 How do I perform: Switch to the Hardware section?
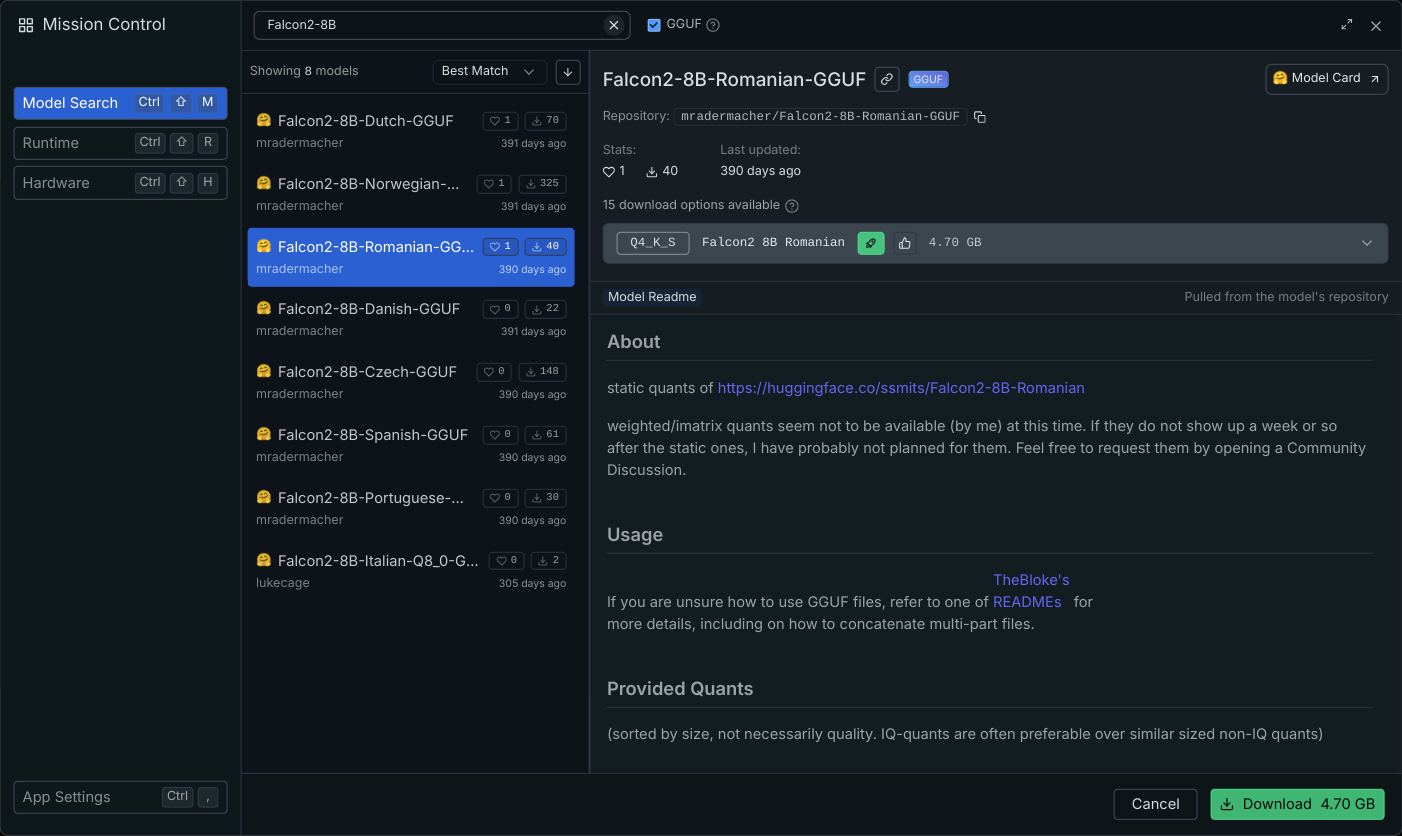pos(120,183)
